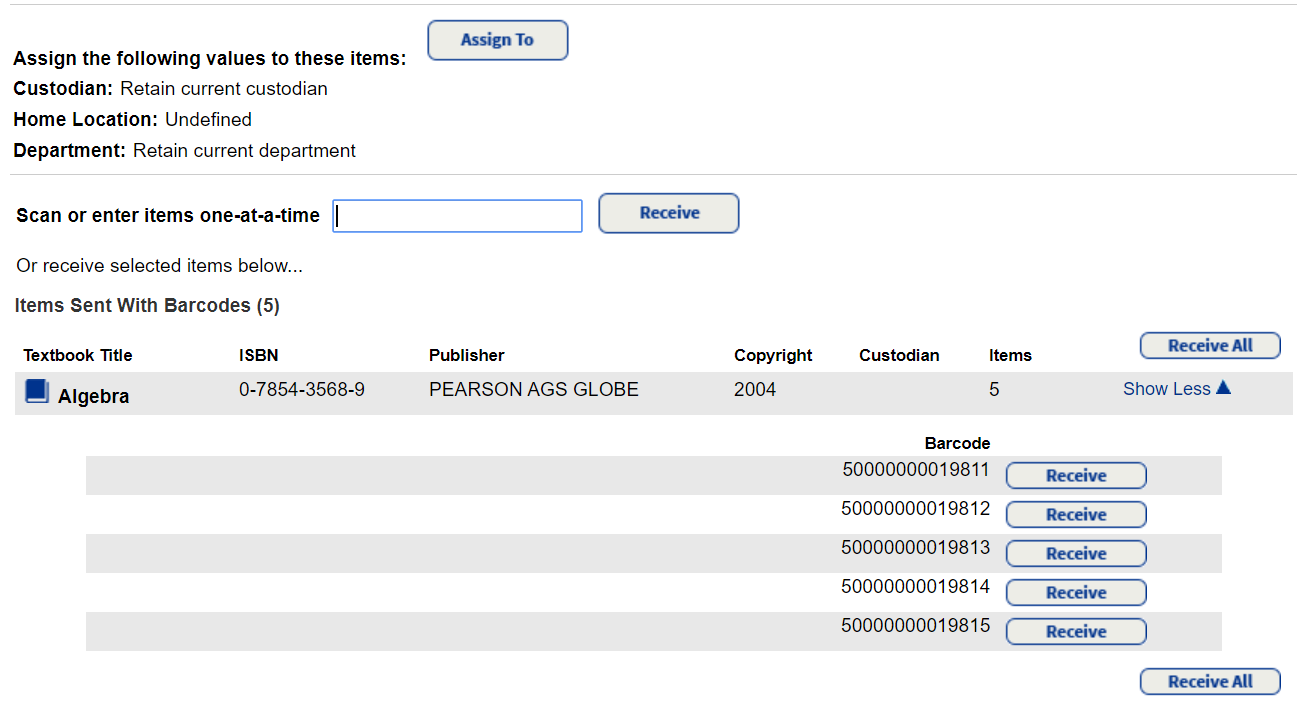The image size is (1304, 706).
Task: Receive barcode 50000000019815
Action: click(1075, 631)
